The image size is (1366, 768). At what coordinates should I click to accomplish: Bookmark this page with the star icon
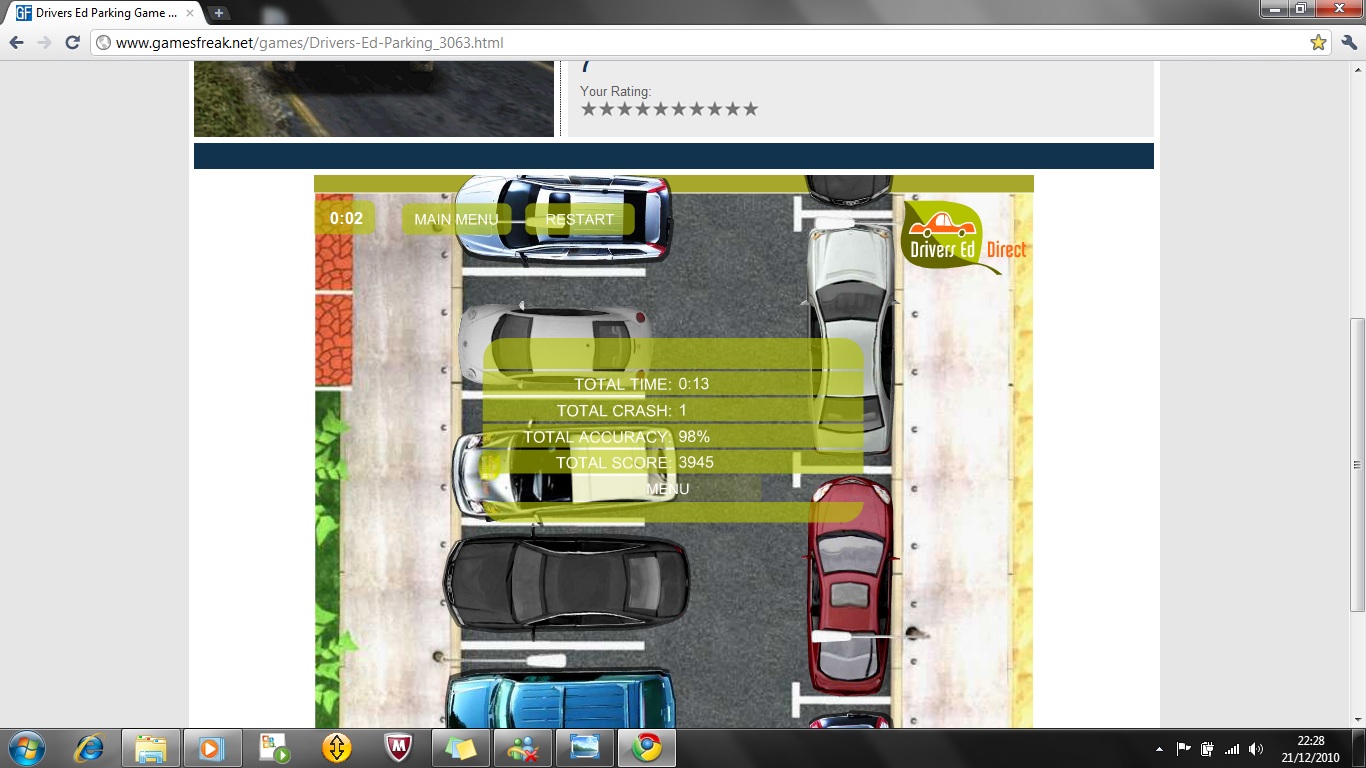pyautogui.click(x=1318, y=43)
